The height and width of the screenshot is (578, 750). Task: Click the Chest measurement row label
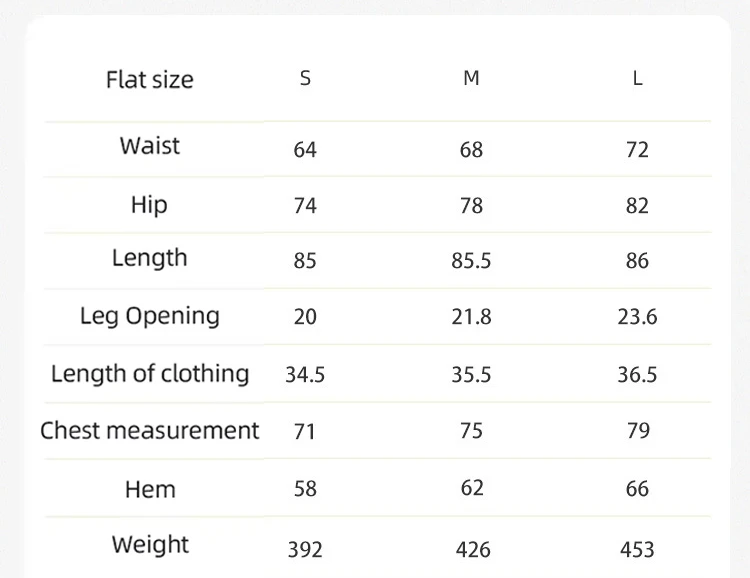click(x=150, y=431)
